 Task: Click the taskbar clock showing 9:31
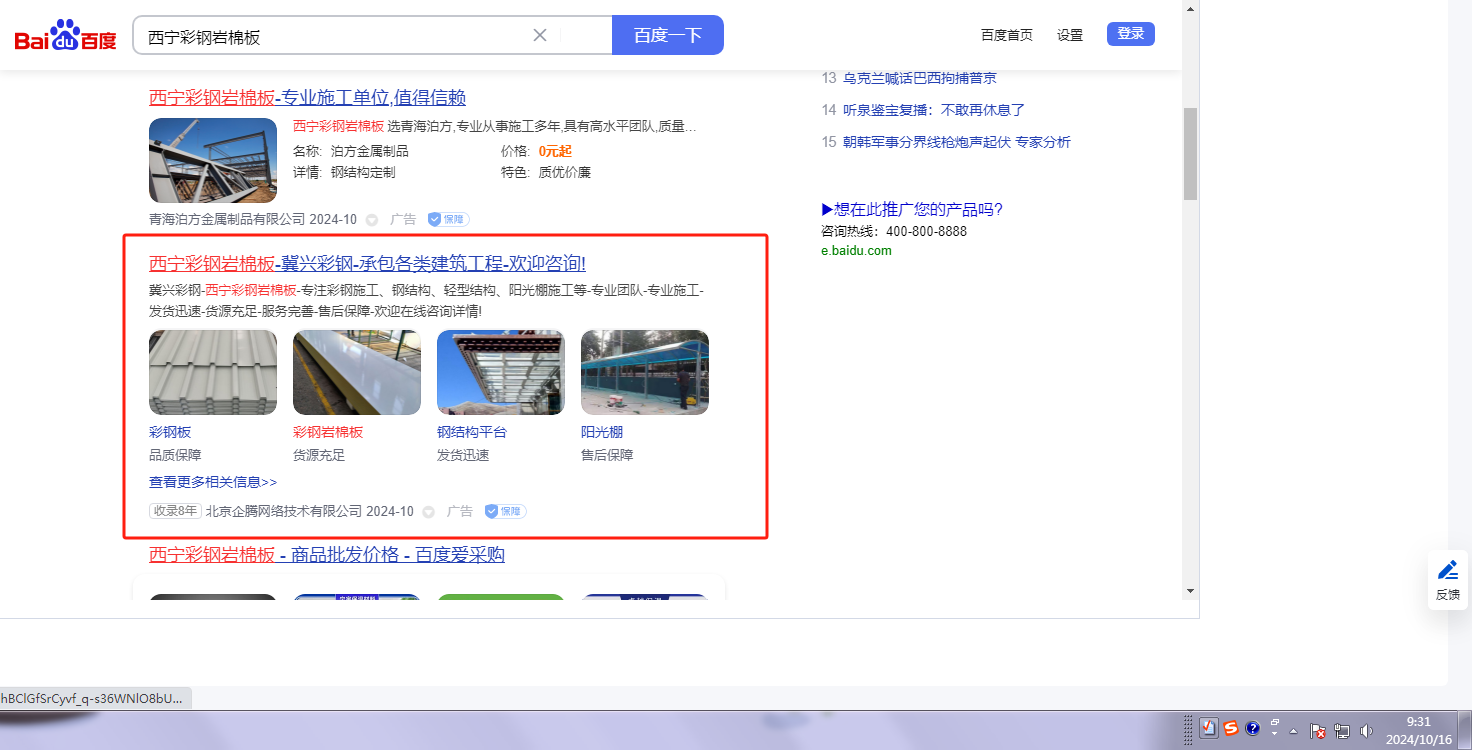[1418, 731]
